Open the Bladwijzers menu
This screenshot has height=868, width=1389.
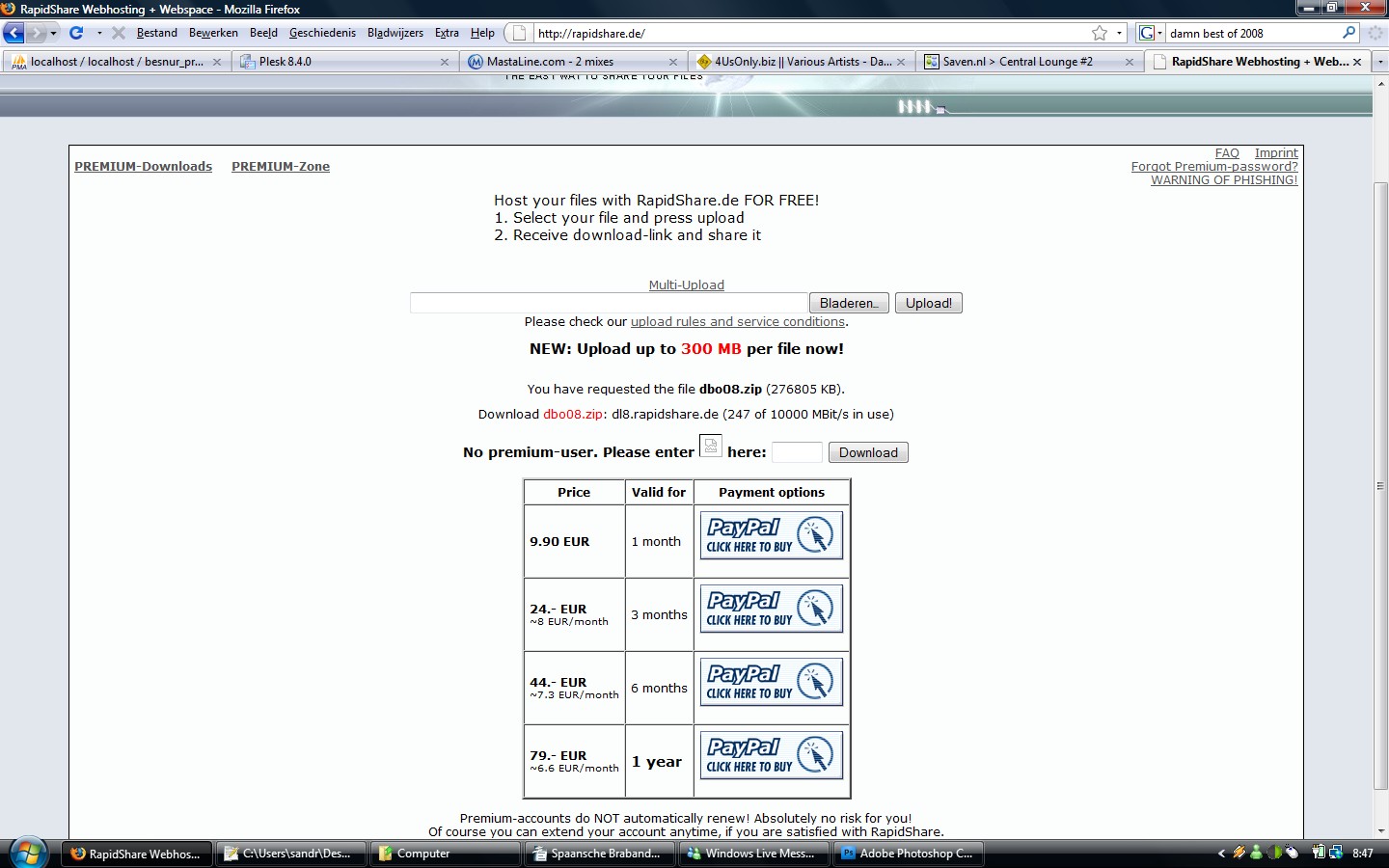395,33
